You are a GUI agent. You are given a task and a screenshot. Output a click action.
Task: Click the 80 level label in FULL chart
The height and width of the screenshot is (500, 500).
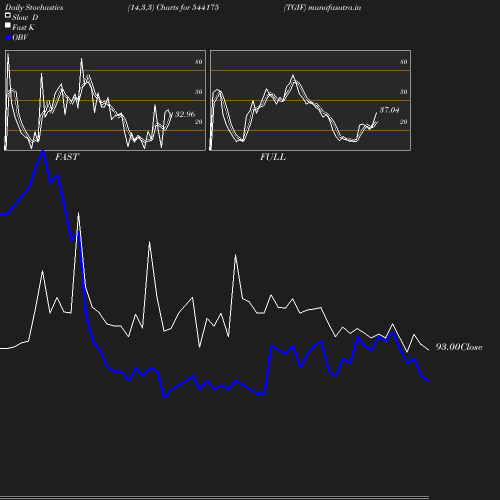[404, 62]
